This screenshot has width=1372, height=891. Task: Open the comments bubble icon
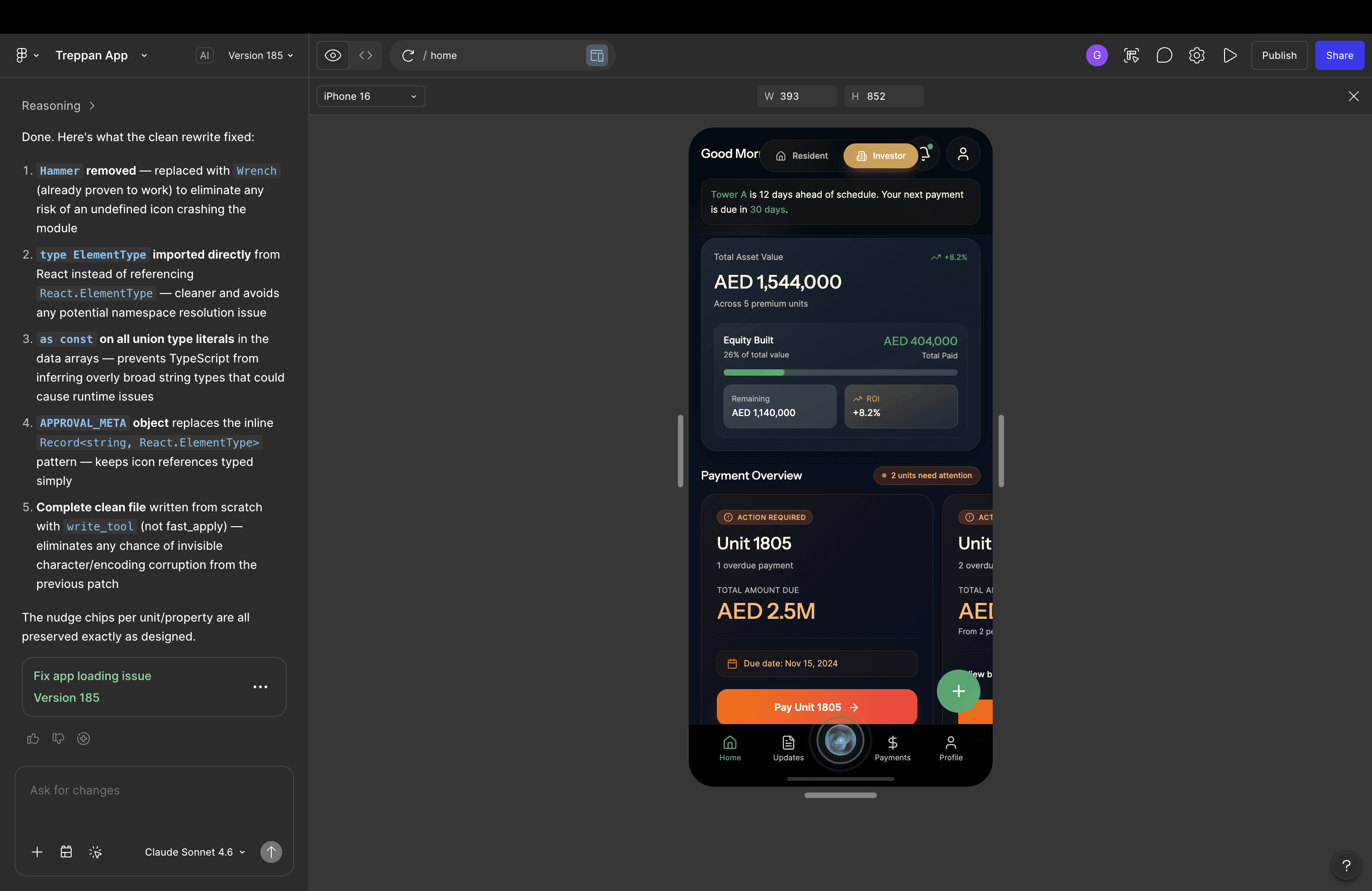[1164, 55]
